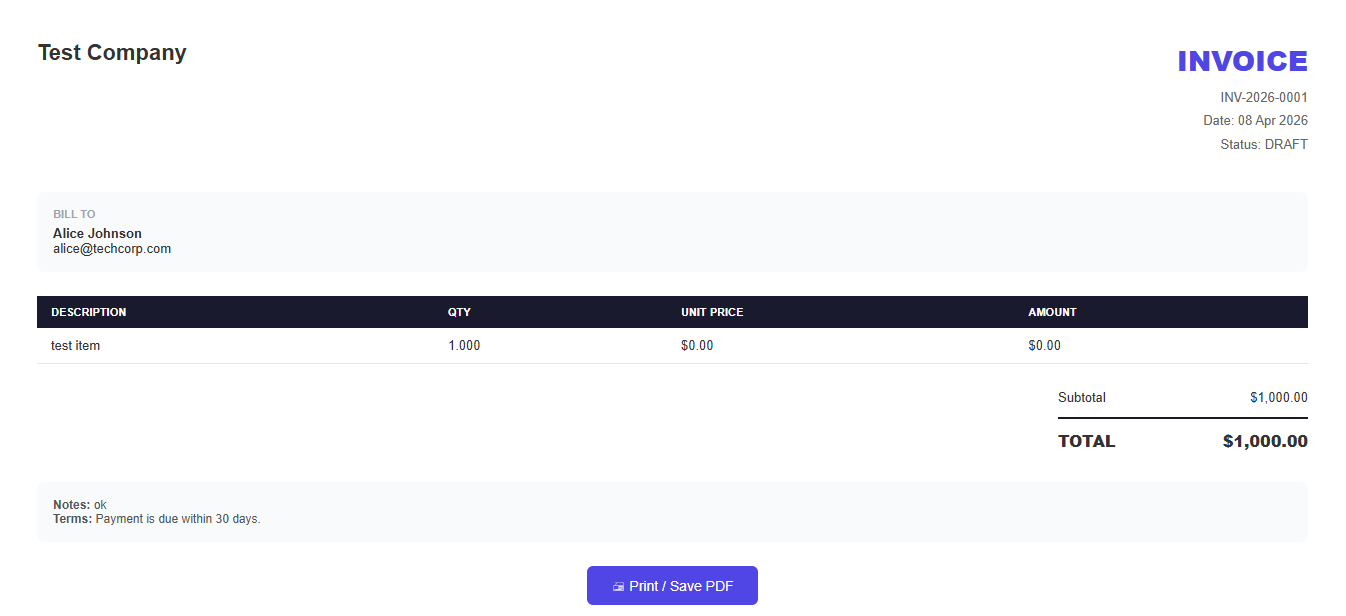1346x616 pixels.
Task: Click the AMOUNT column header
Action: 1052,312
